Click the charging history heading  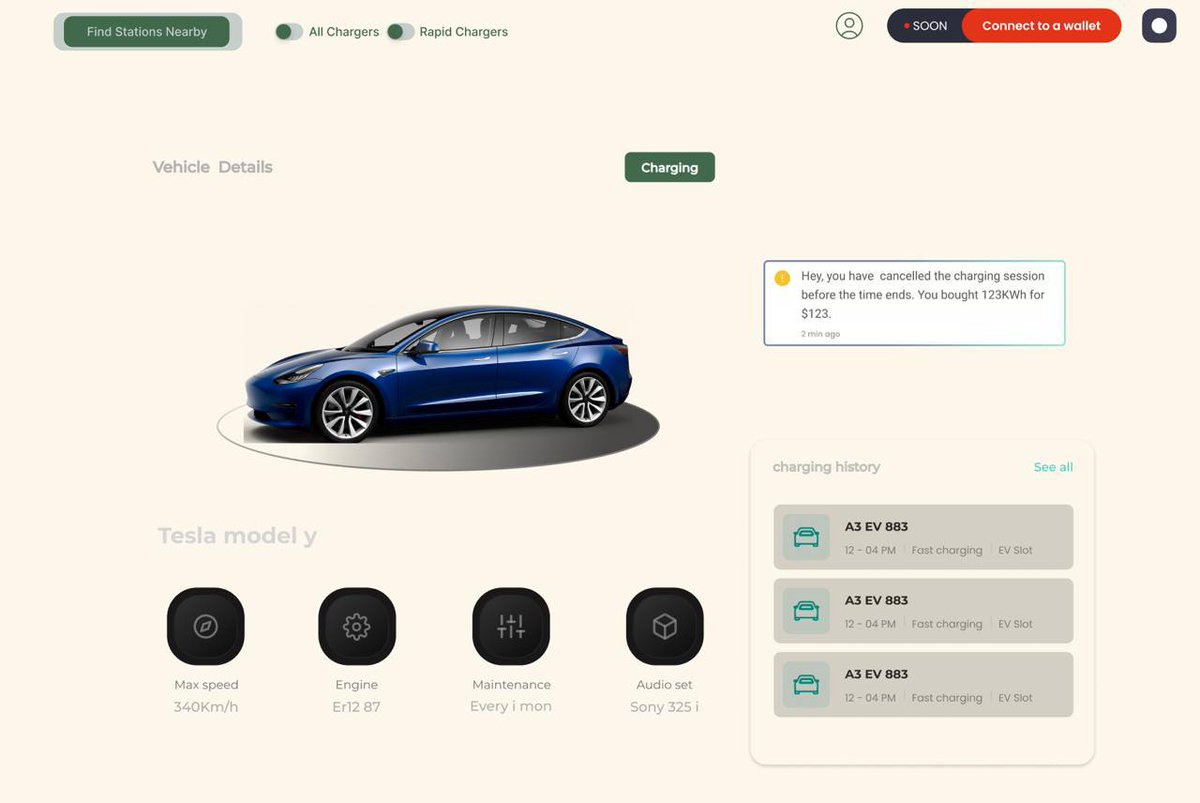[x=826, y=467]
